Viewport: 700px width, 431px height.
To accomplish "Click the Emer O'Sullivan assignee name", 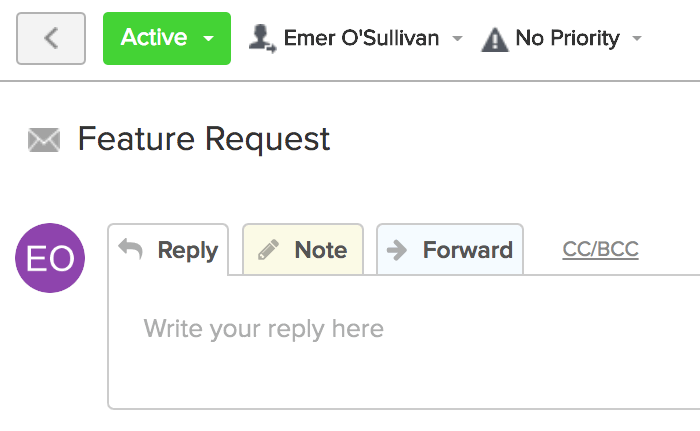I will [361, 38].
